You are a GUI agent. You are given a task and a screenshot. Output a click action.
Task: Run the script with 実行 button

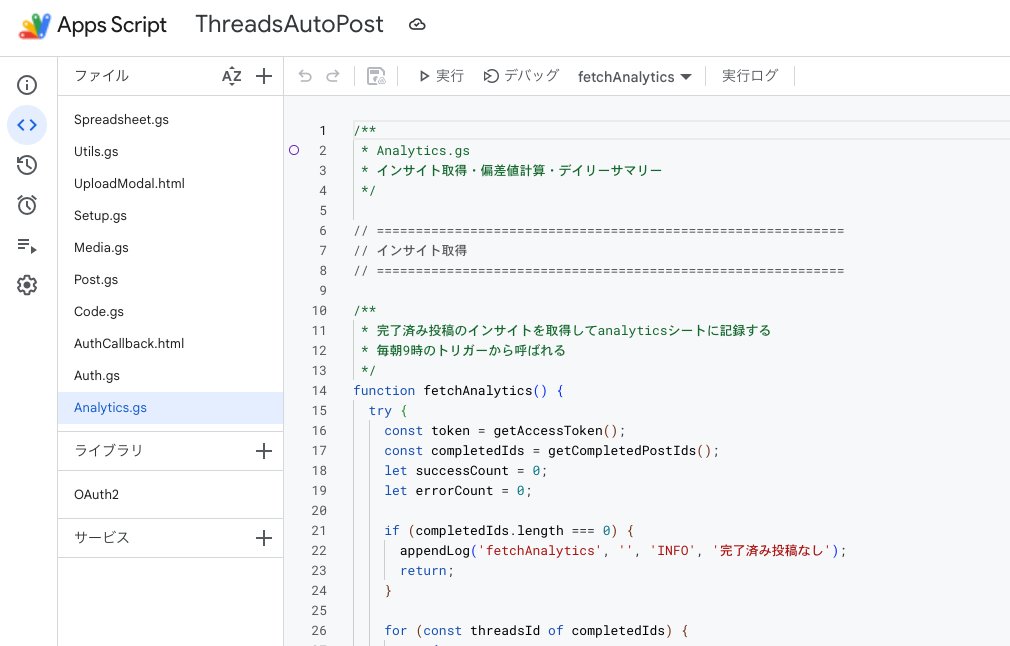(x=441, y=76)
